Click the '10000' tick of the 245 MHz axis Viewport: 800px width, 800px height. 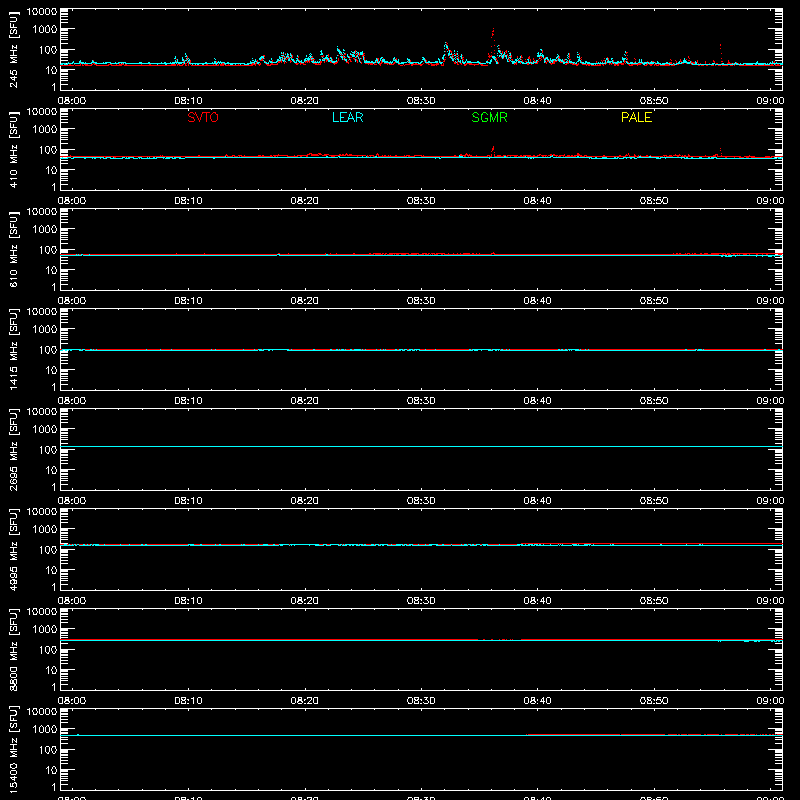coord(42,12)
